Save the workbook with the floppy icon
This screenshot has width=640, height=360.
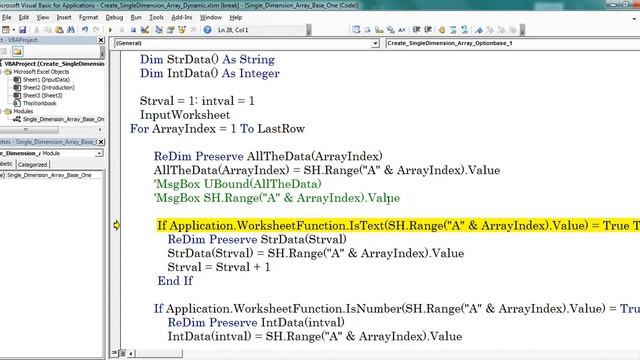click(x=22, y=30)
